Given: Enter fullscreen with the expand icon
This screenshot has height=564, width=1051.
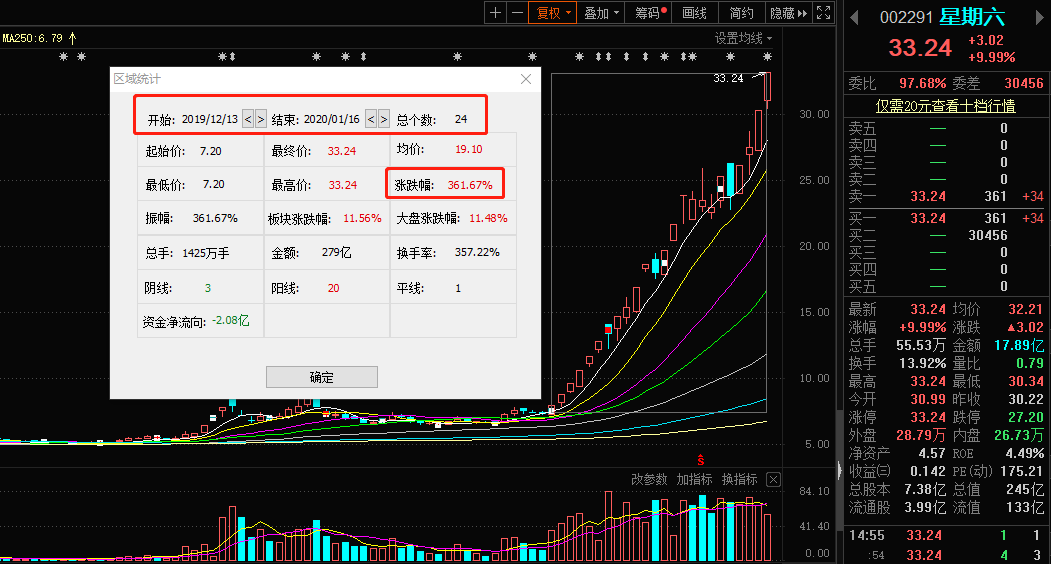Looking at the screenshot, I should pyautogui.click(x=823, y=13).
